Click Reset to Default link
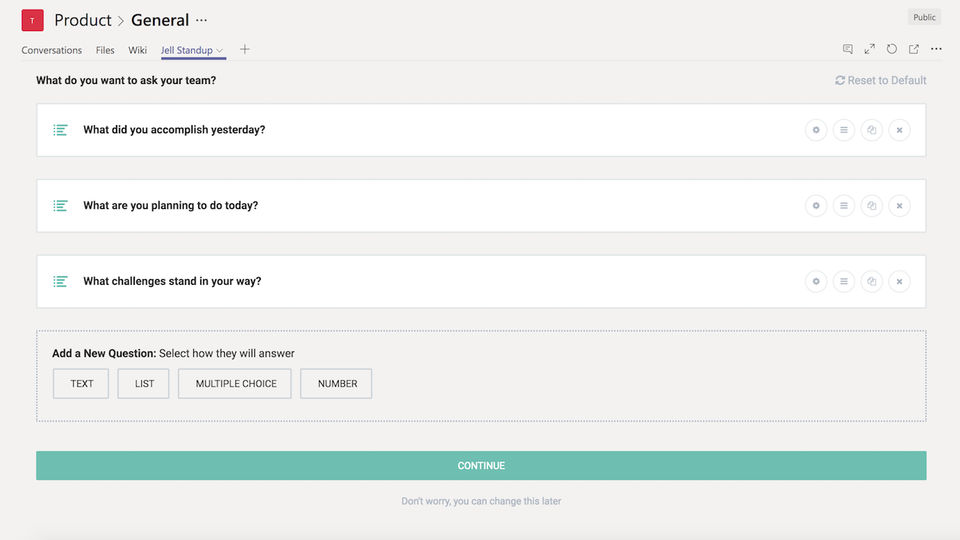Viewport: 960px width, 540px height. click(x=881, y=80)
